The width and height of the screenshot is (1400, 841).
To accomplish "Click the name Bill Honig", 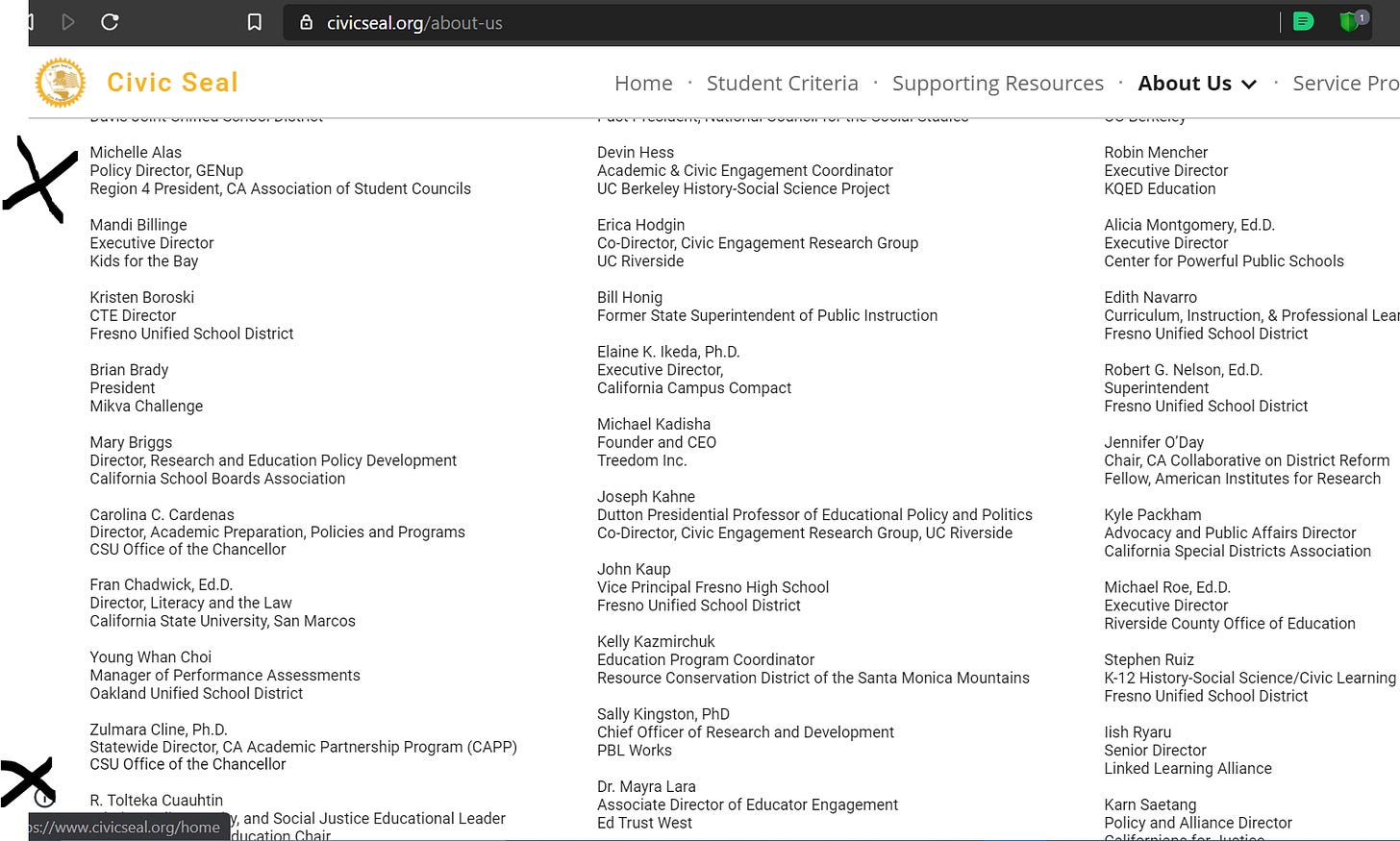I will [630, 297].
